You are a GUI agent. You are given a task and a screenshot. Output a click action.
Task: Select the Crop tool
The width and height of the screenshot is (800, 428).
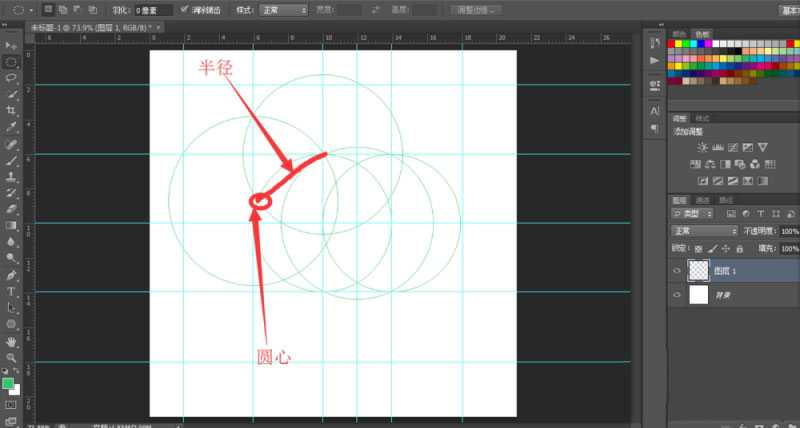[11, 111]
